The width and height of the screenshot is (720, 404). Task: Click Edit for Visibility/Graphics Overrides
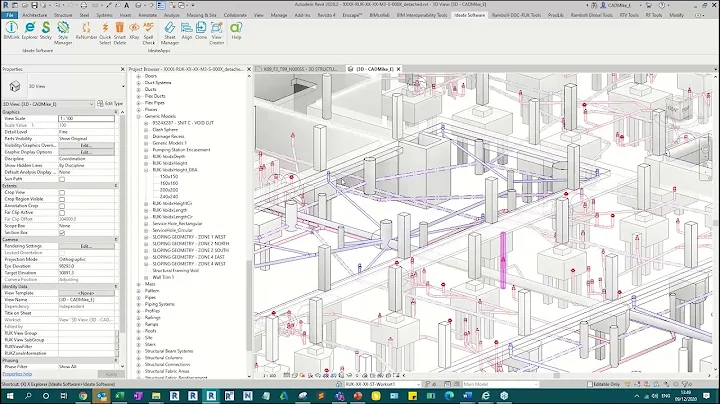pyautogui.click(x=86, y=146)
